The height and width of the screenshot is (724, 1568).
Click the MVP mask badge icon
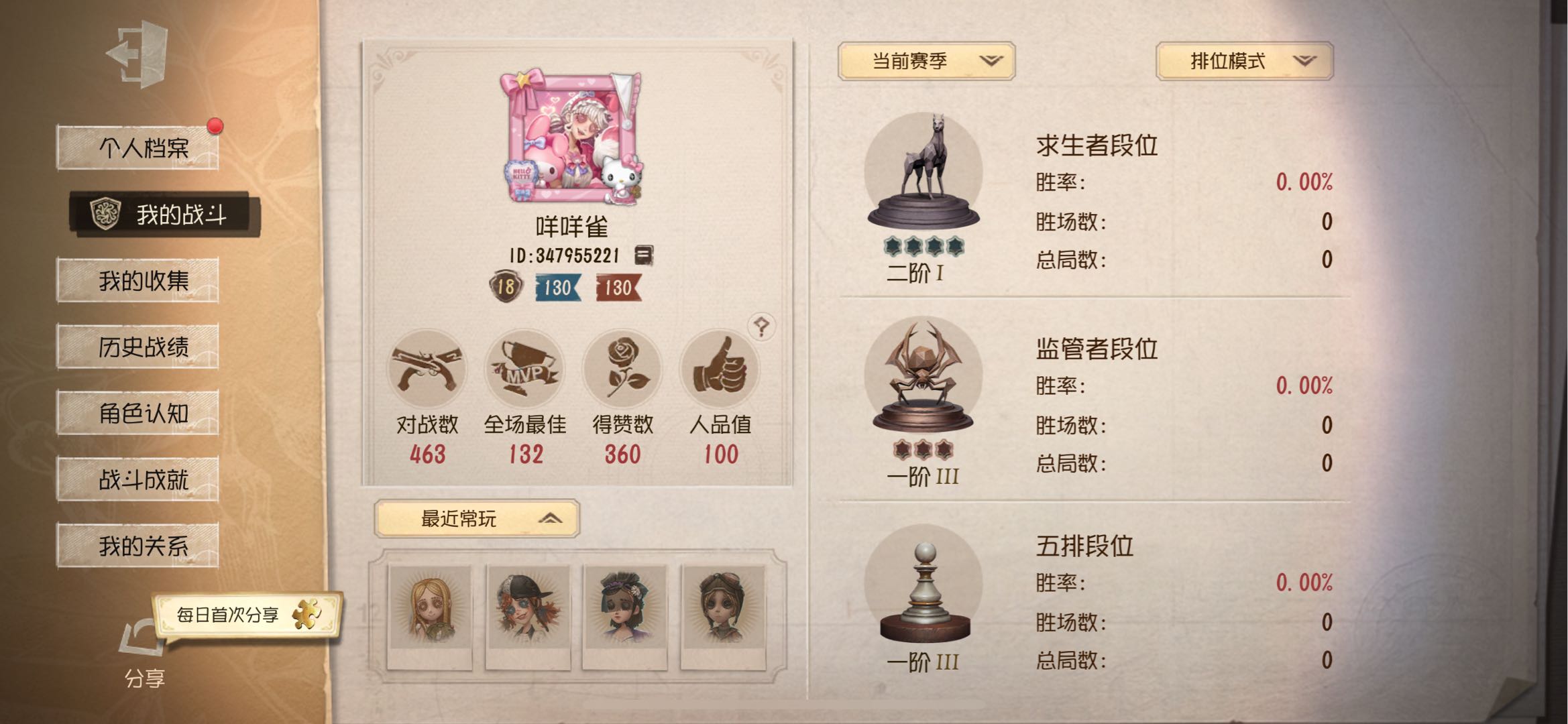point(525,369)
